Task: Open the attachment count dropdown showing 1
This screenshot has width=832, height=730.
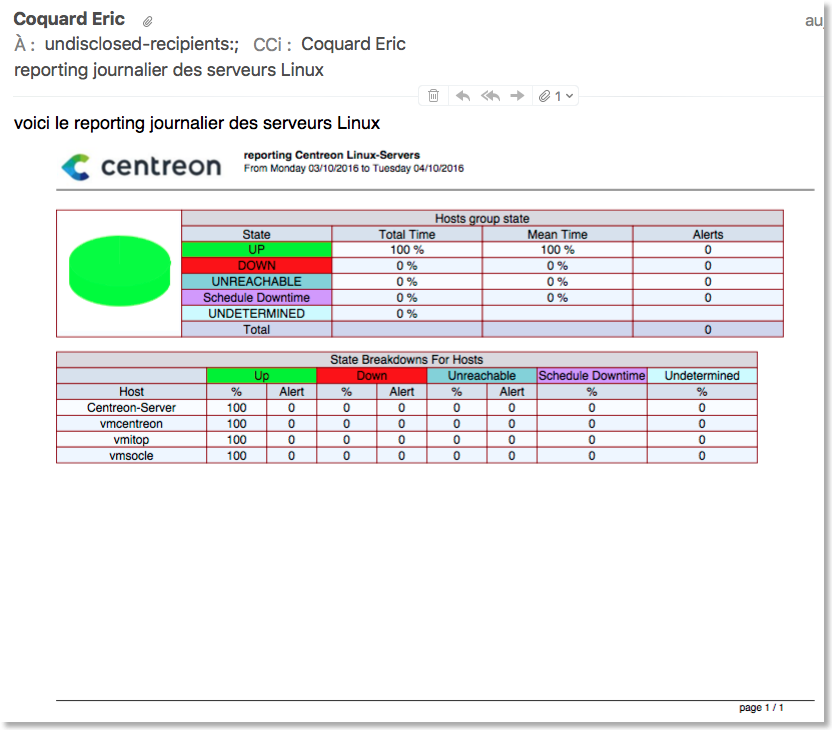Action: pyautogui.click(x=558, y=95)
